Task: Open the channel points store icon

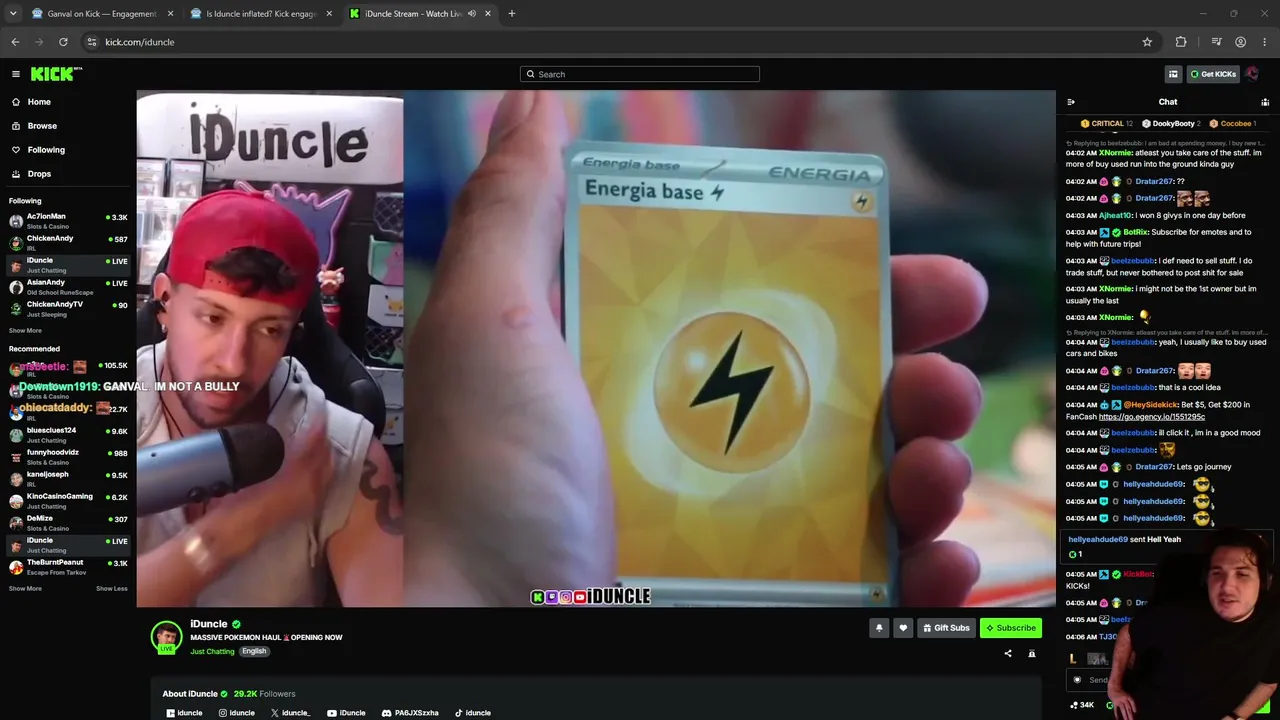Action: 1173,74
